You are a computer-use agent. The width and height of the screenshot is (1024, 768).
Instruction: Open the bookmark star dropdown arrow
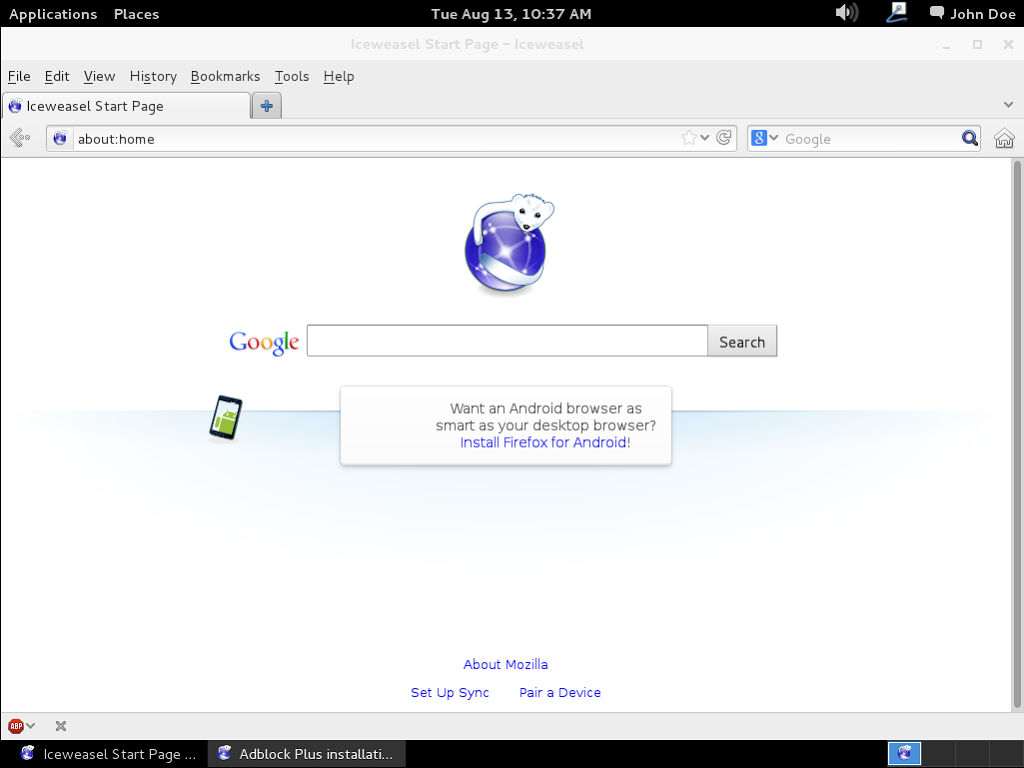705,138
